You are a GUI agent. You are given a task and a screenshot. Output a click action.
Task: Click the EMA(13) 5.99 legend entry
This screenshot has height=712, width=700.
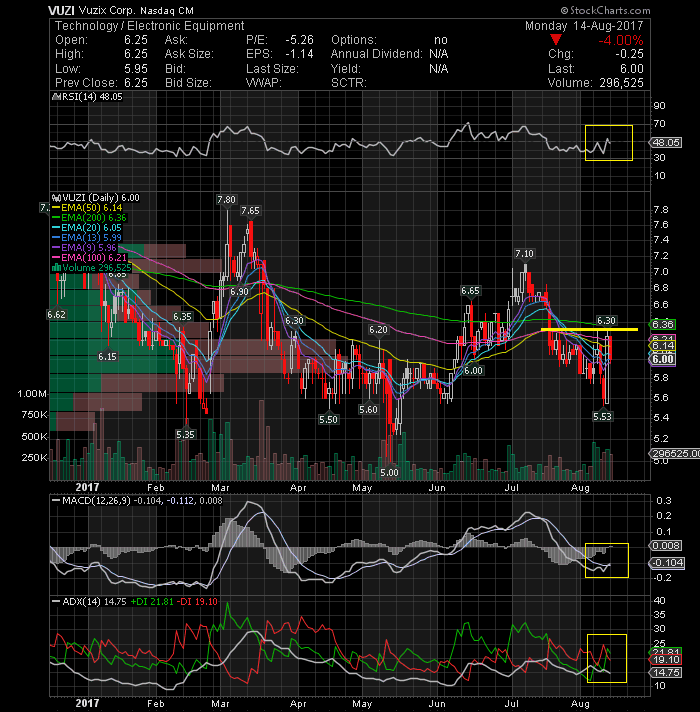click(x=91, y=237)
